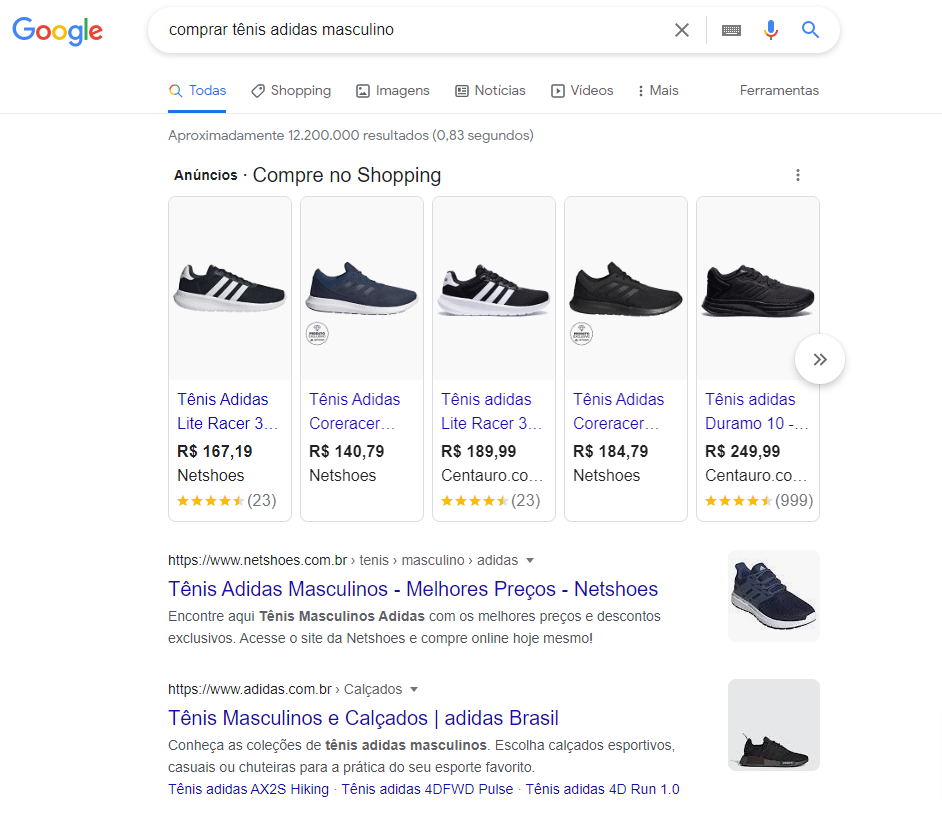Click exclusive product badge on blue Coreracer
This screenshot has height=819, width=942.
click(317, 333)
